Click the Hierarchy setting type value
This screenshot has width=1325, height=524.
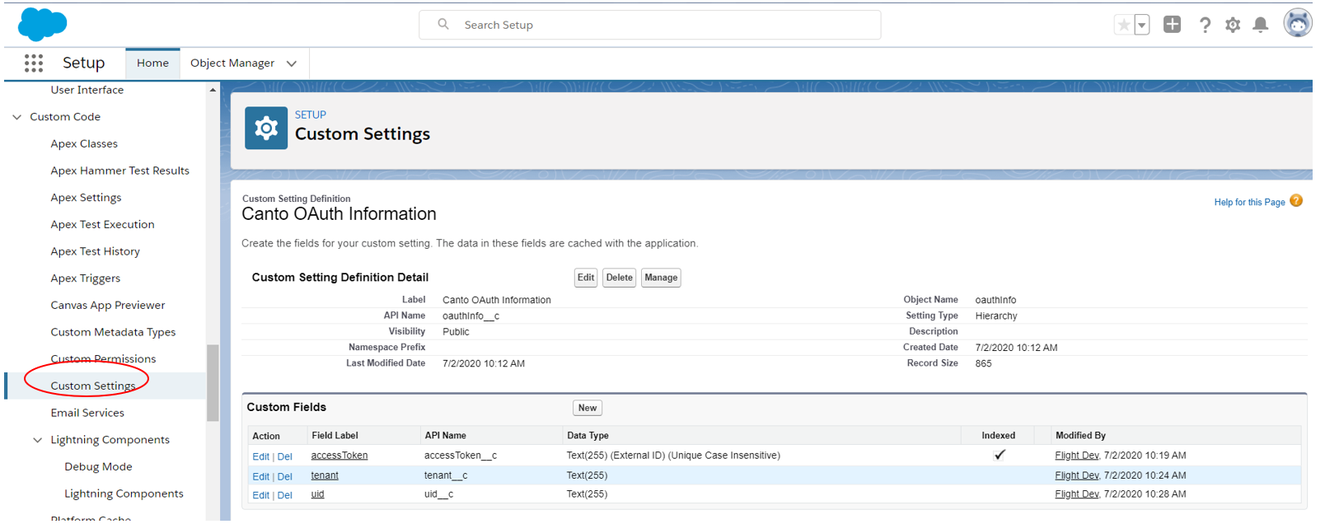(x=996, y=316)
